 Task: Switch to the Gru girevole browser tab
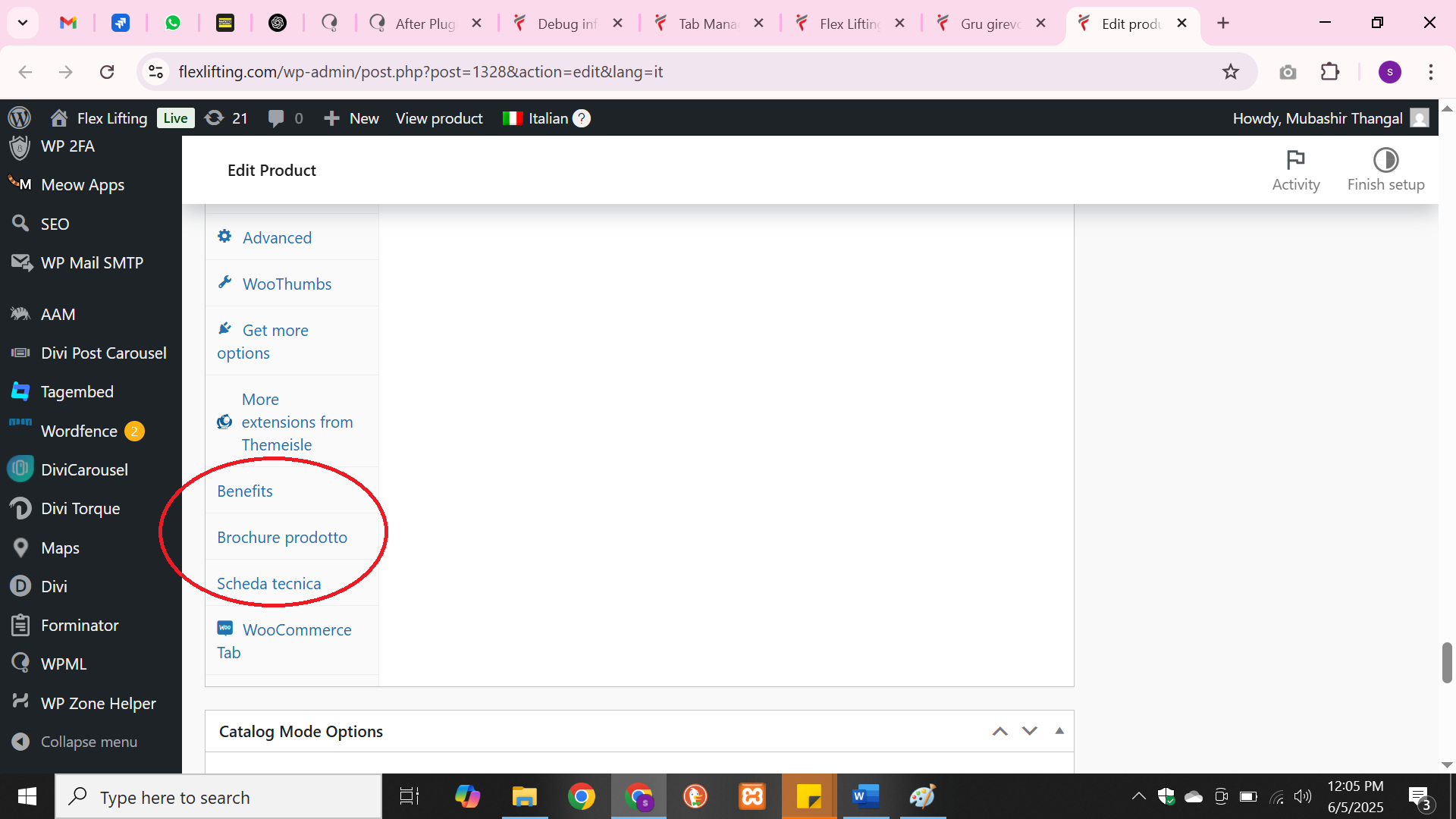point(992,24)
